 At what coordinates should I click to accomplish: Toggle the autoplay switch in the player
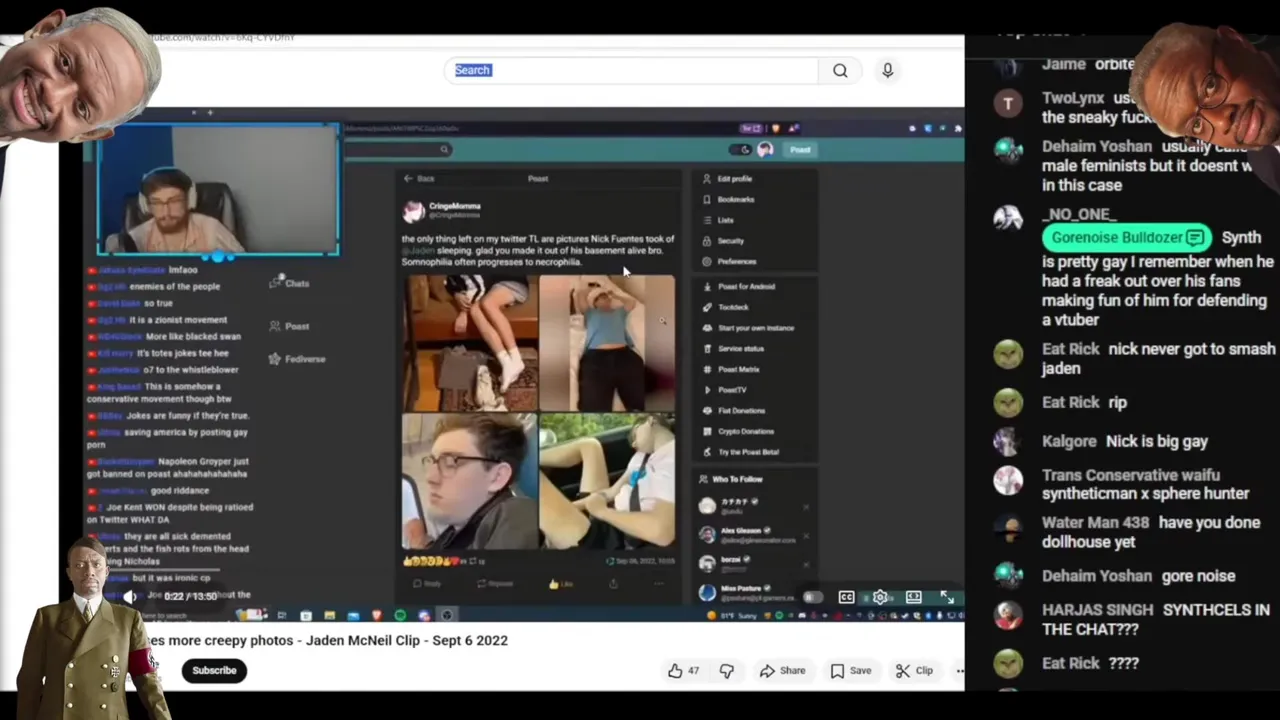click(813, 598)
